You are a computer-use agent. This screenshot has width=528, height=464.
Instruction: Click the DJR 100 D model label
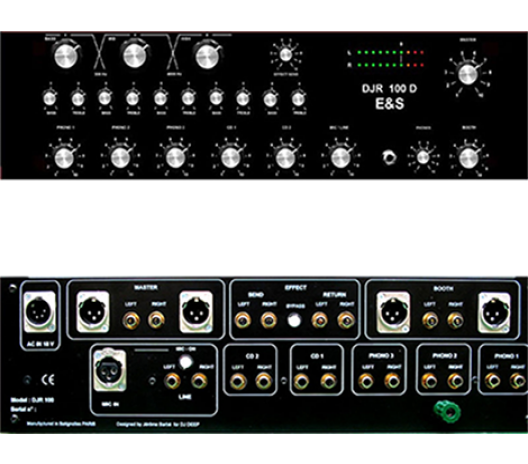(389, 89)
